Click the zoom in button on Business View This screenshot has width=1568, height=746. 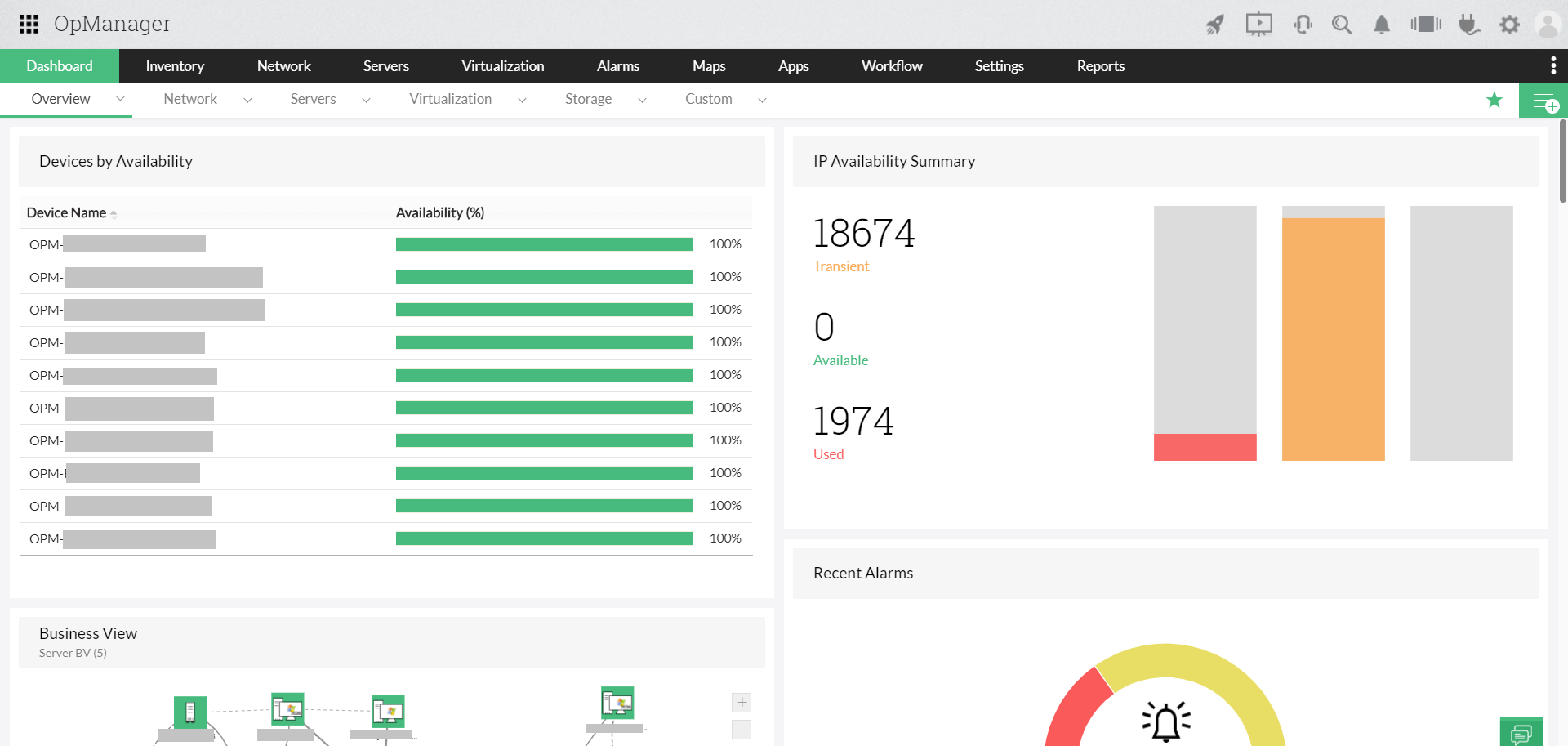(742, 702)
